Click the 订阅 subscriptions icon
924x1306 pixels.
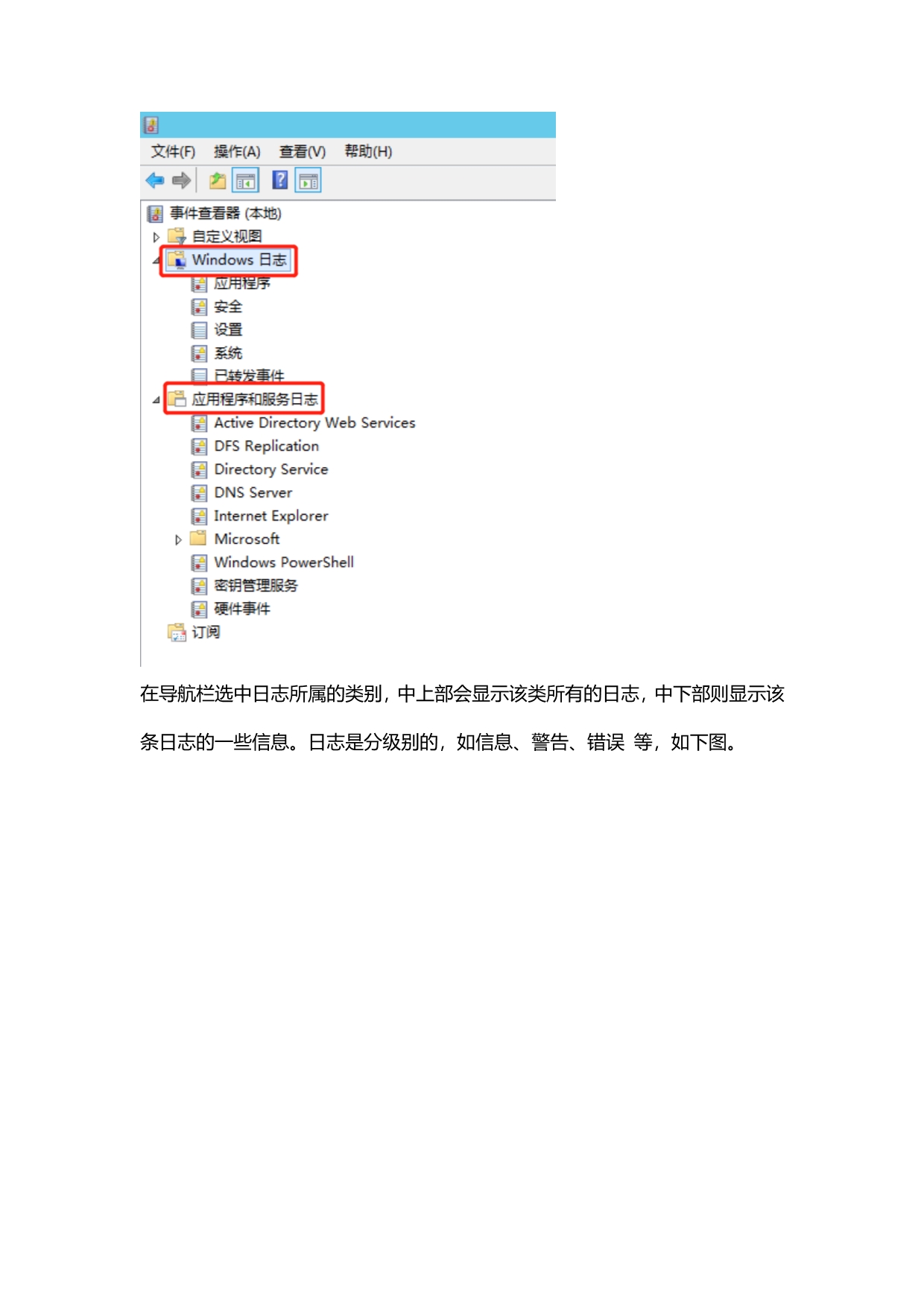coord(177,633)
